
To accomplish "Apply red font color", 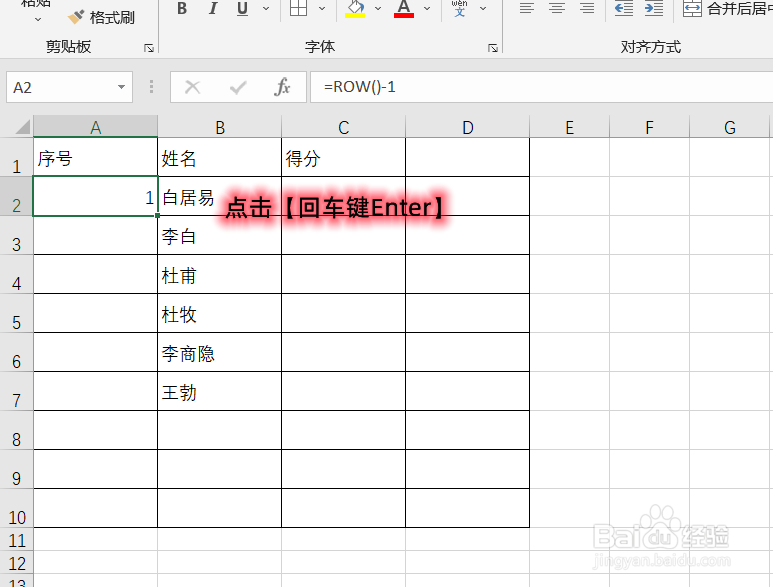I will [404, 8].
